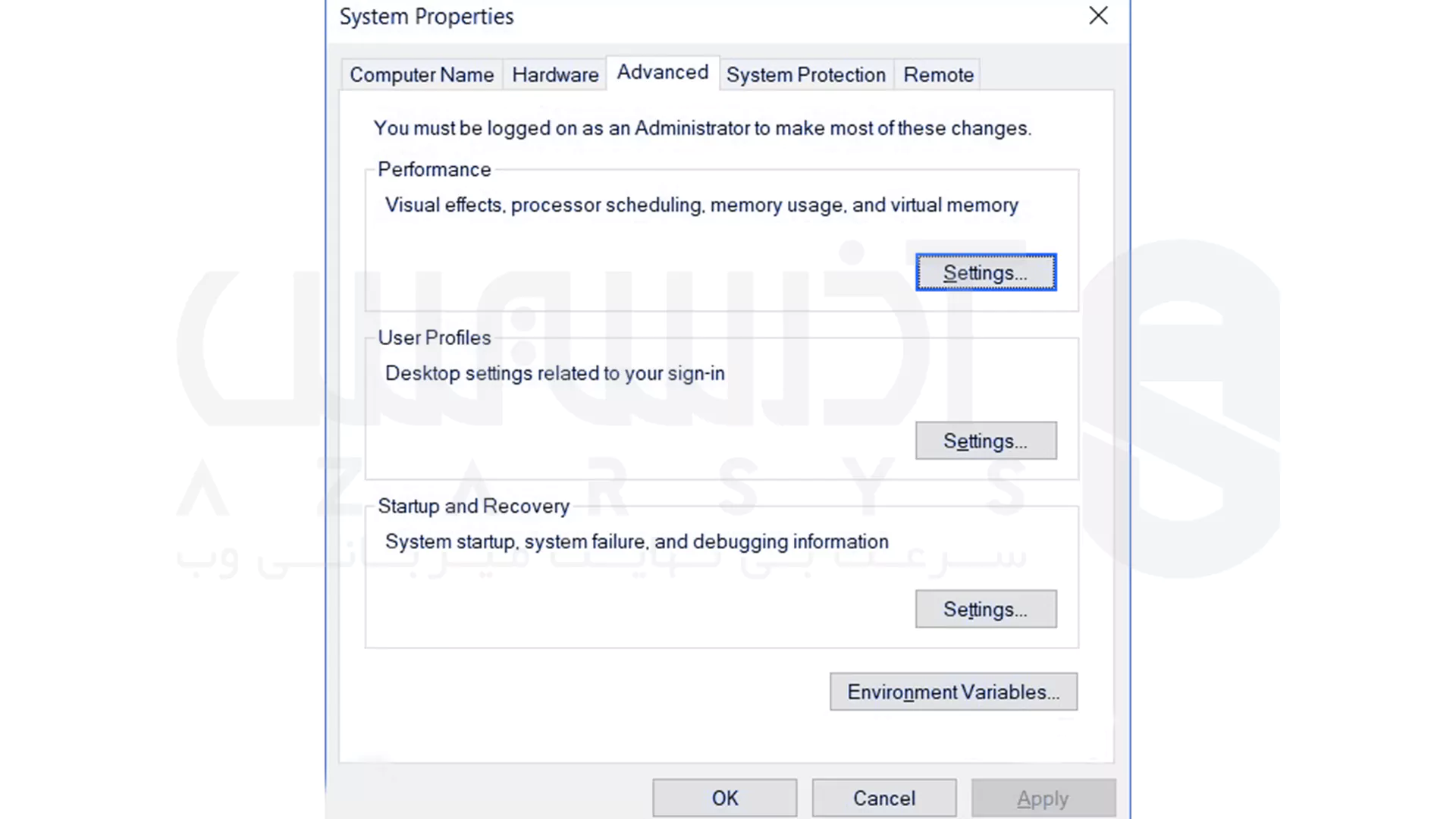
Task: Select the Advanced tab
Action: [x=662, y=73]
